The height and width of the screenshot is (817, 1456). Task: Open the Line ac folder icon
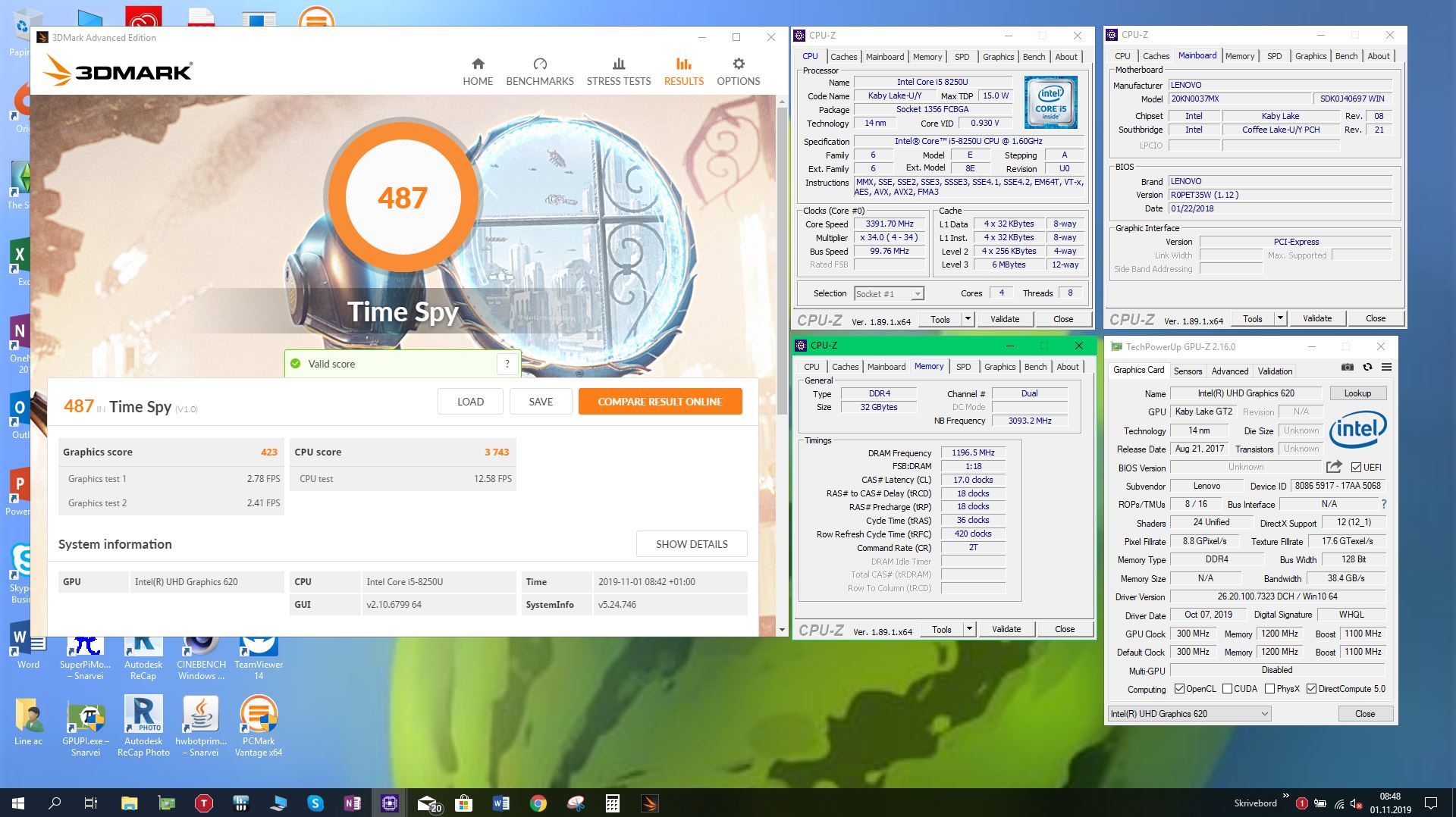[28, 722]
